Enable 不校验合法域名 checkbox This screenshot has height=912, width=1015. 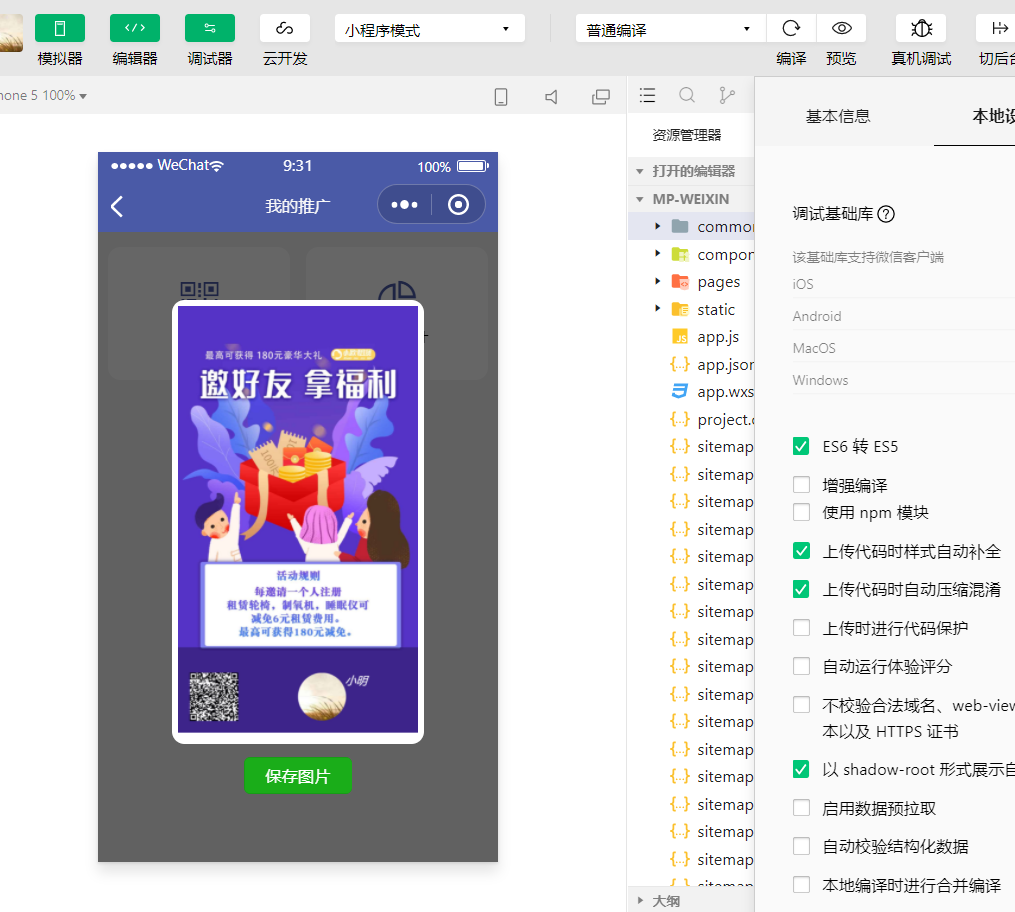(801, 705)
